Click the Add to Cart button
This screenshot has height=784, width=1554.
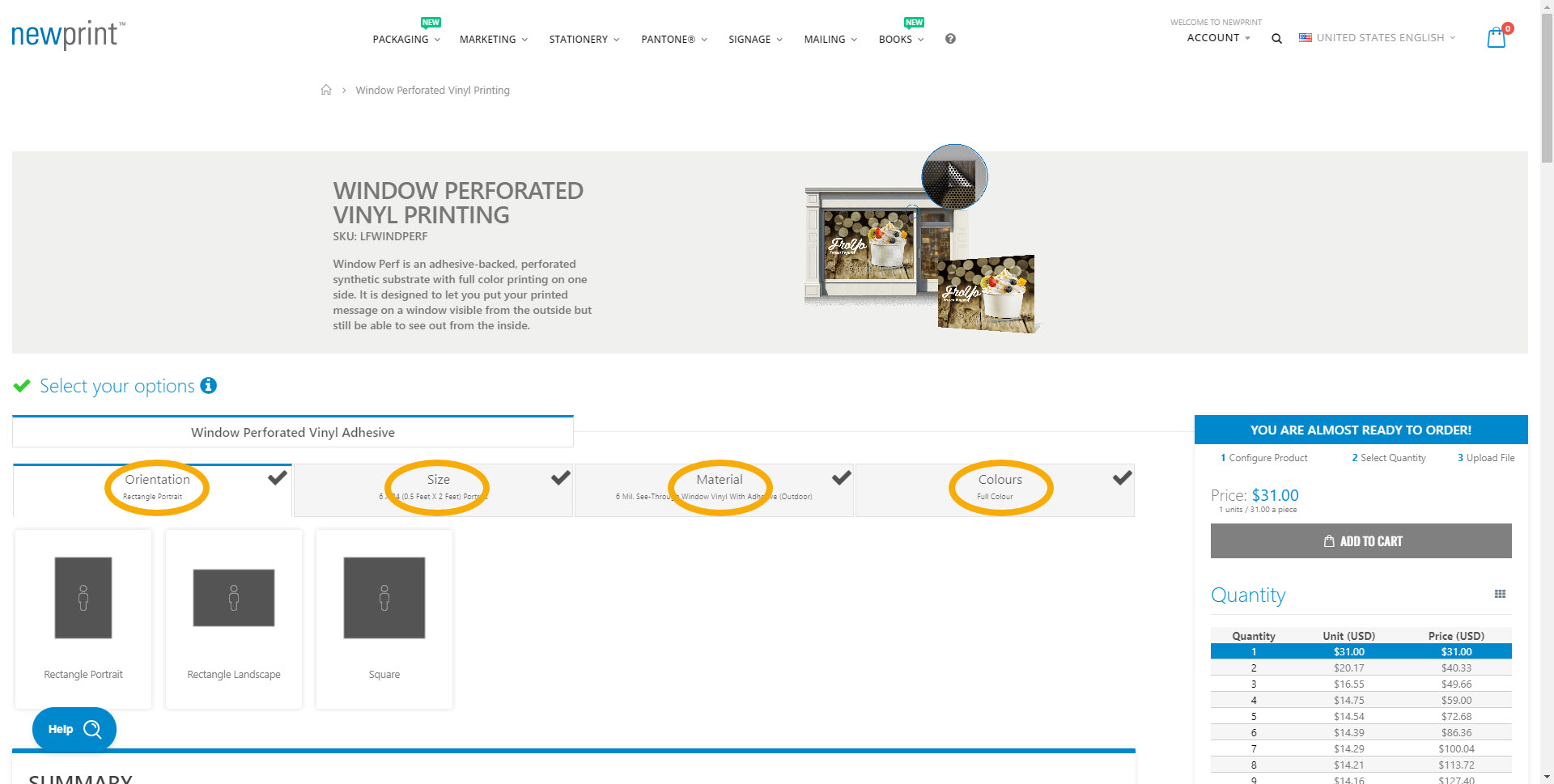pos(1361,540)
